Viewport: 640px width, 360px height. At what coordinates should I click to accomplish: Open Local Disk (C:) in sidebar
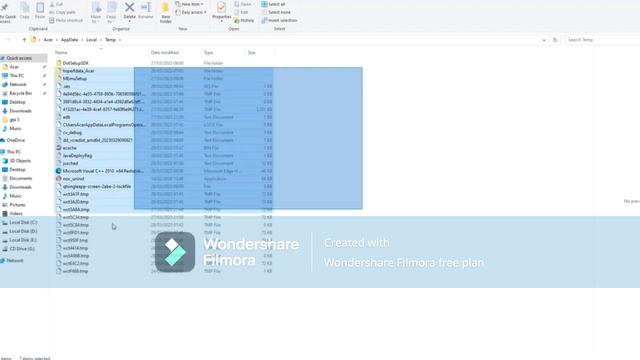pos(24,222)
